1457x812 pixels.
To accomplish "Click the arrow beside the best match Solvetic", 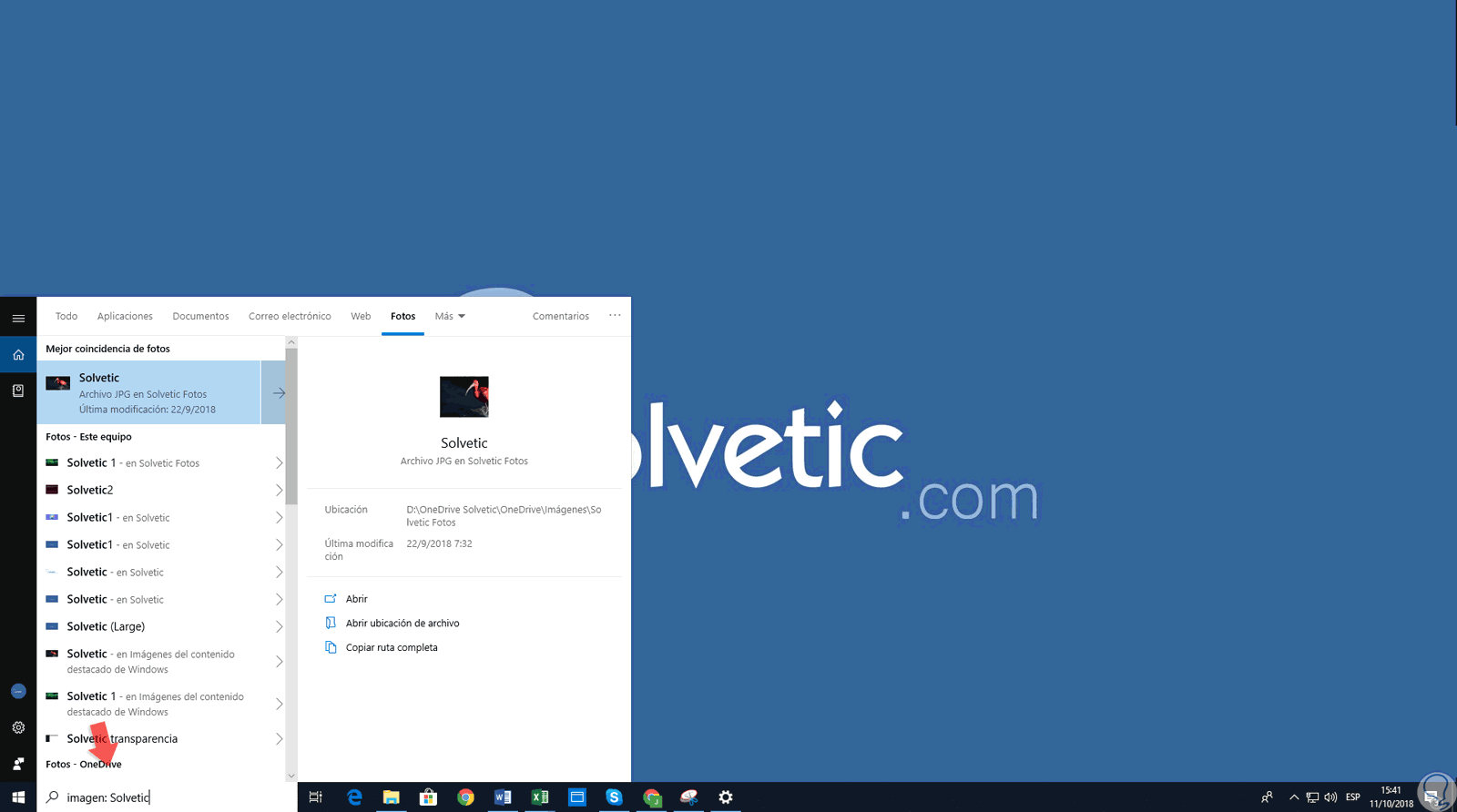I will click(x=279, y=393).
